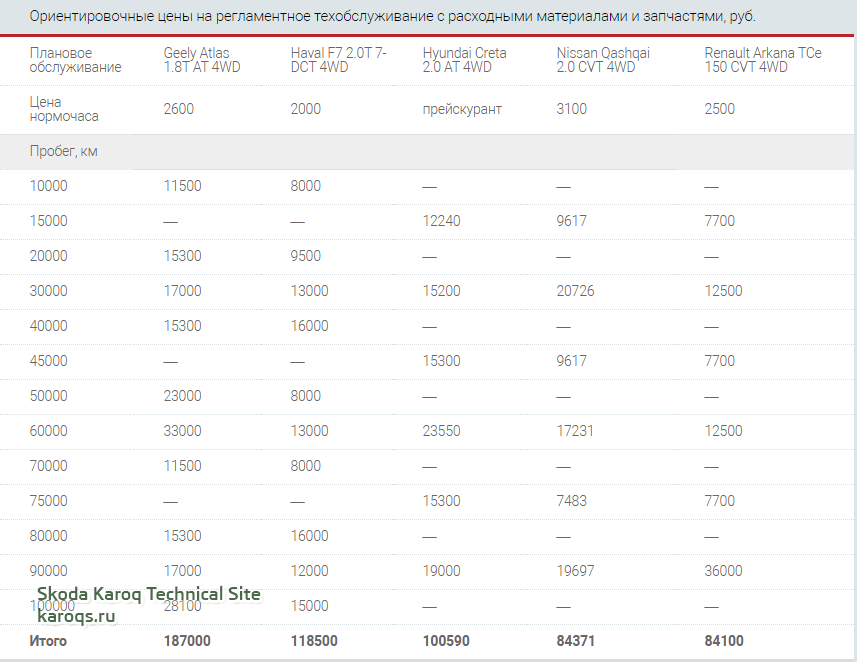Select the 15000 mileage row label
Screen dimensions: 858x664
click(x=49, y=221)
